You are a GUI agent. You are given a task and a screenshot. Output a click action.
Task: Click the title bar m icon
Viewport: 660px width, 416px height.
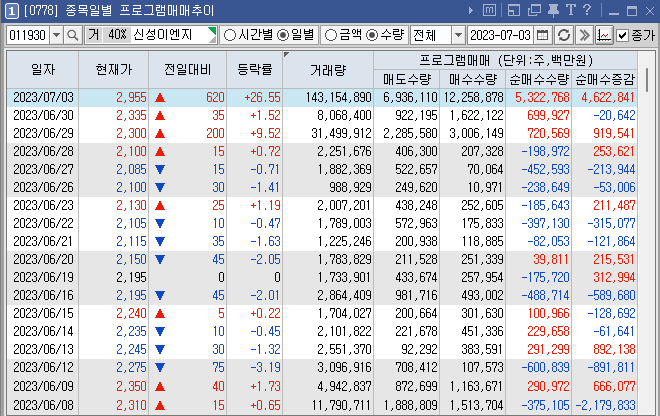pos(489,10)
